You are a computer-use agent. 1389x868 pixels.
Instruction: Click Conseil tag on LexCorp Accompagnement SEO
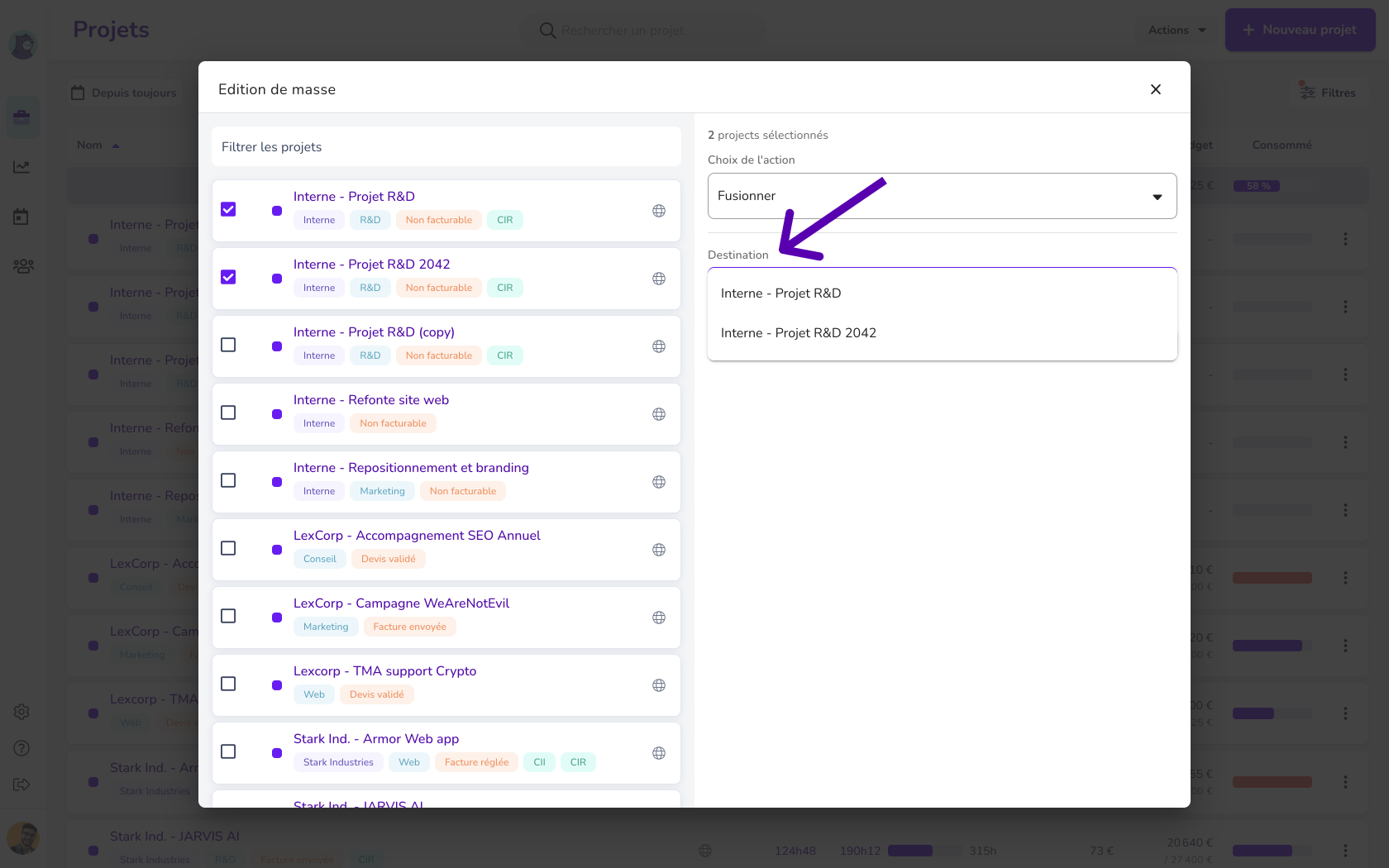click(x=319, y=559)
